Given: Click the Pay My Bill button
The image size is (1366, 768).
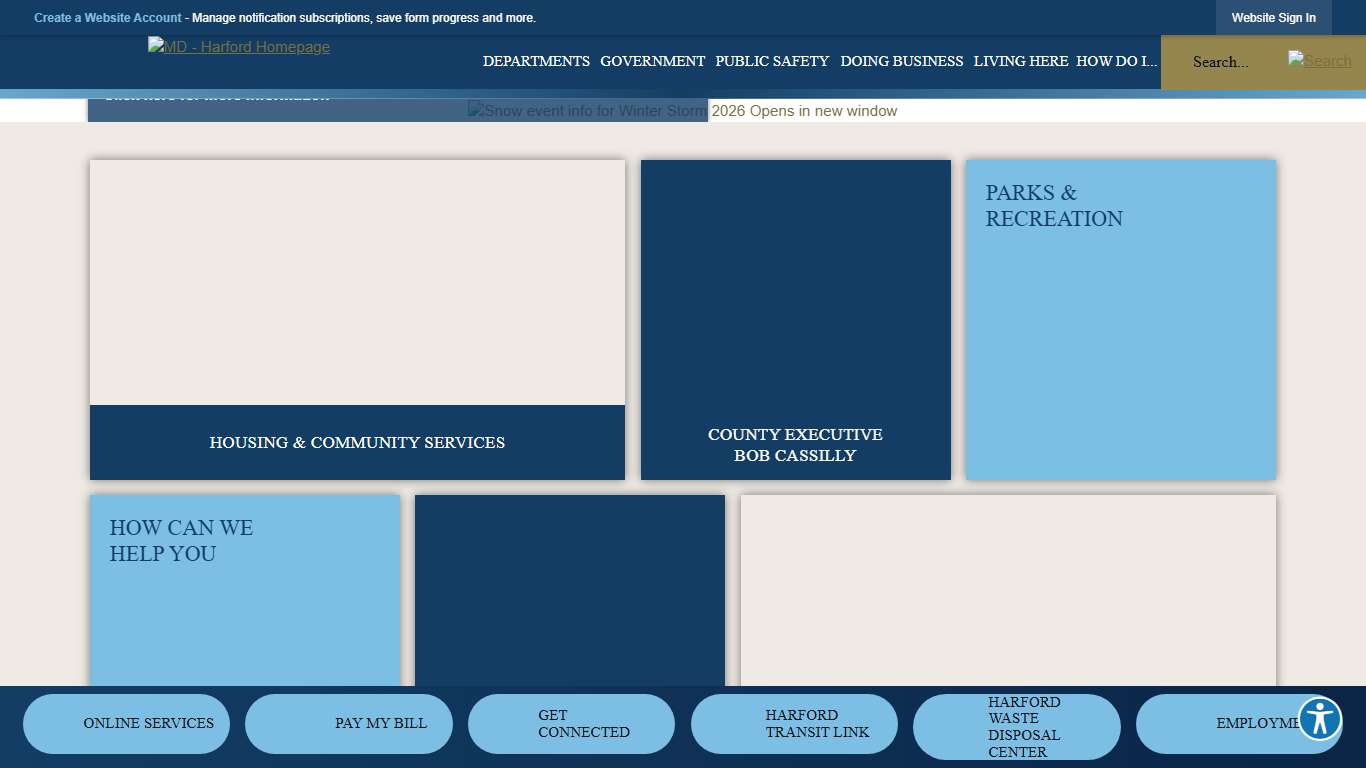Looking at the screenshot, I should coord(349,723).
